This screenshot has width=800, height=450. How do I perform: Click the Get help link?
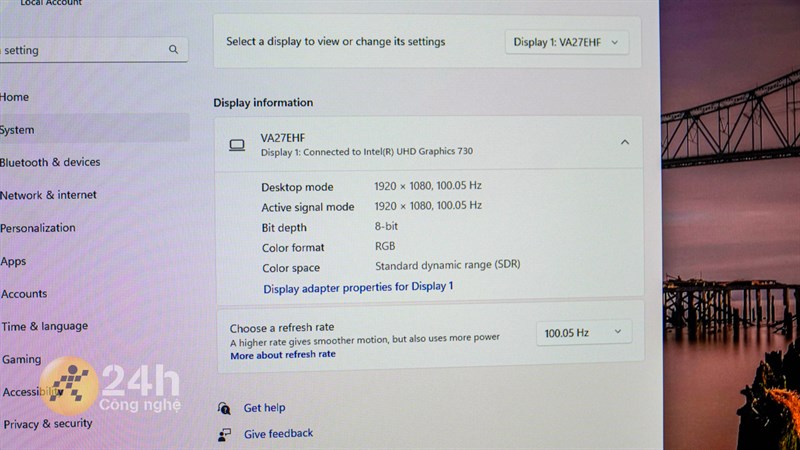[x=264, y=408]
